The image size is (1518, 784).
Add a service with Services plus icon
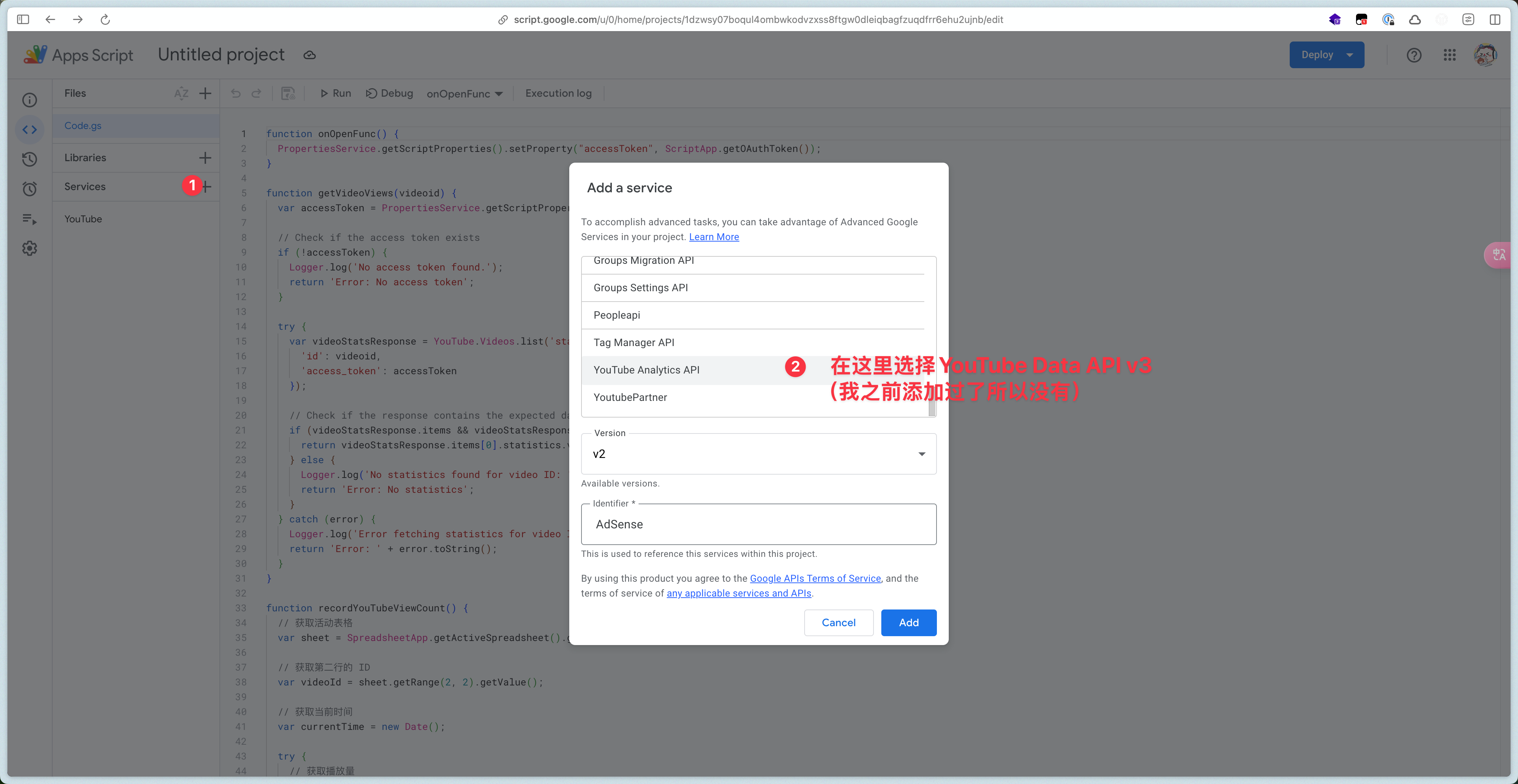207,186
